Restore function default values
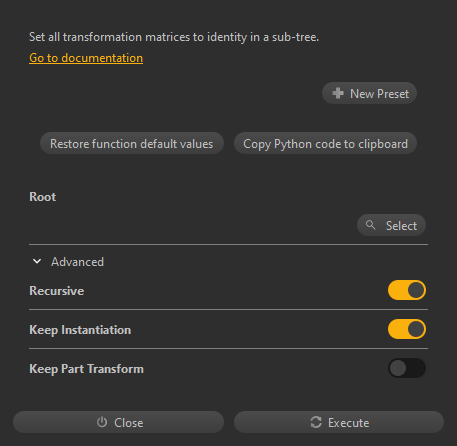Screen dimensions: 457x446 pos(132,143)
